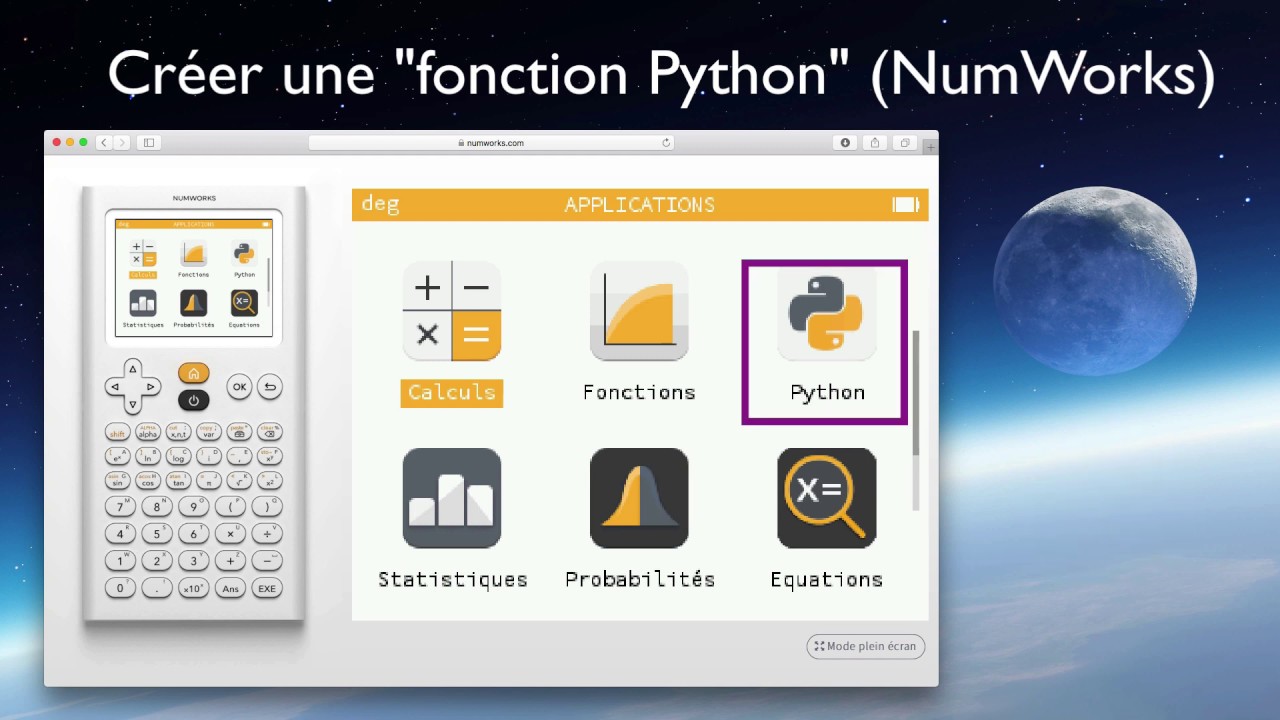This screenshot has width=1280, height=720.
Task: Tap the right arrow on the calculator d-pad
Action: tap(151, 387)
